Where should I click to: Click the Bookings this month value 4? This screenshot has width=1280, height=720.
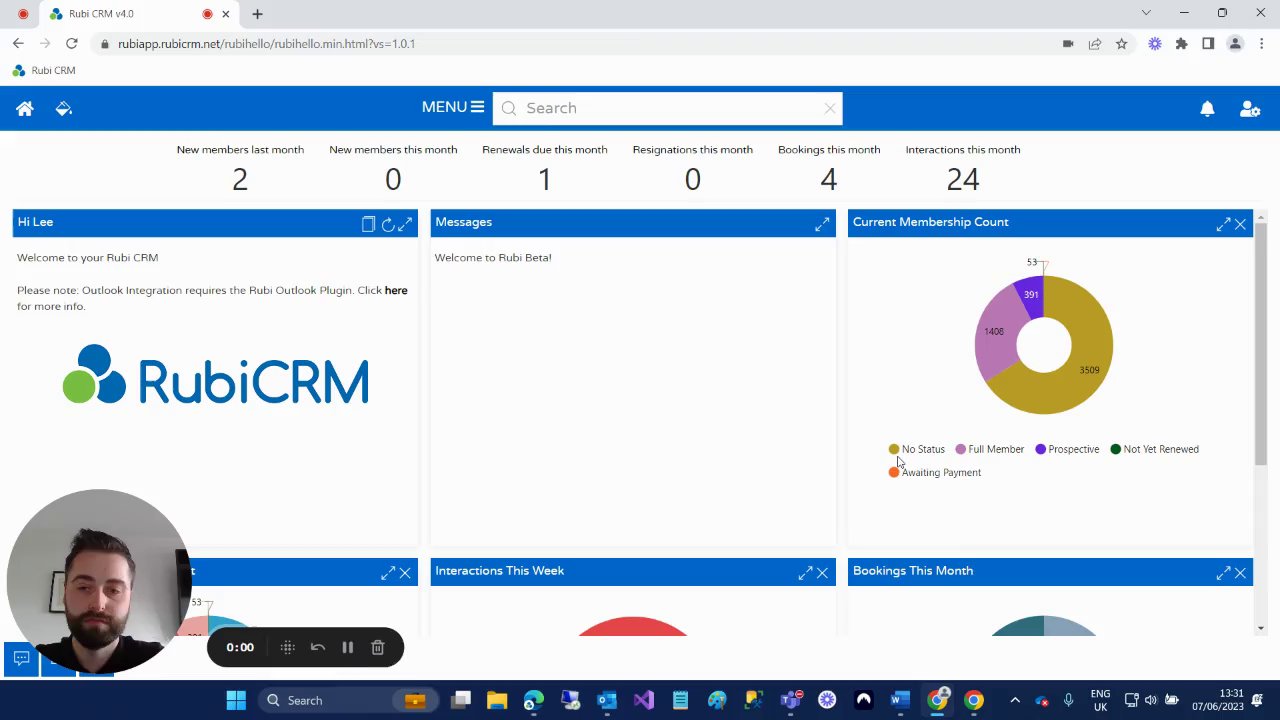click(829, 179)
